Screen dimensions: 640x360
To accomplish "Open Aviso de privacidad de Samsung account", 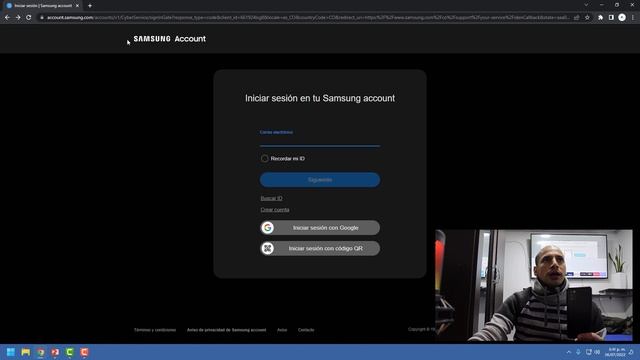I will [227, 330].
